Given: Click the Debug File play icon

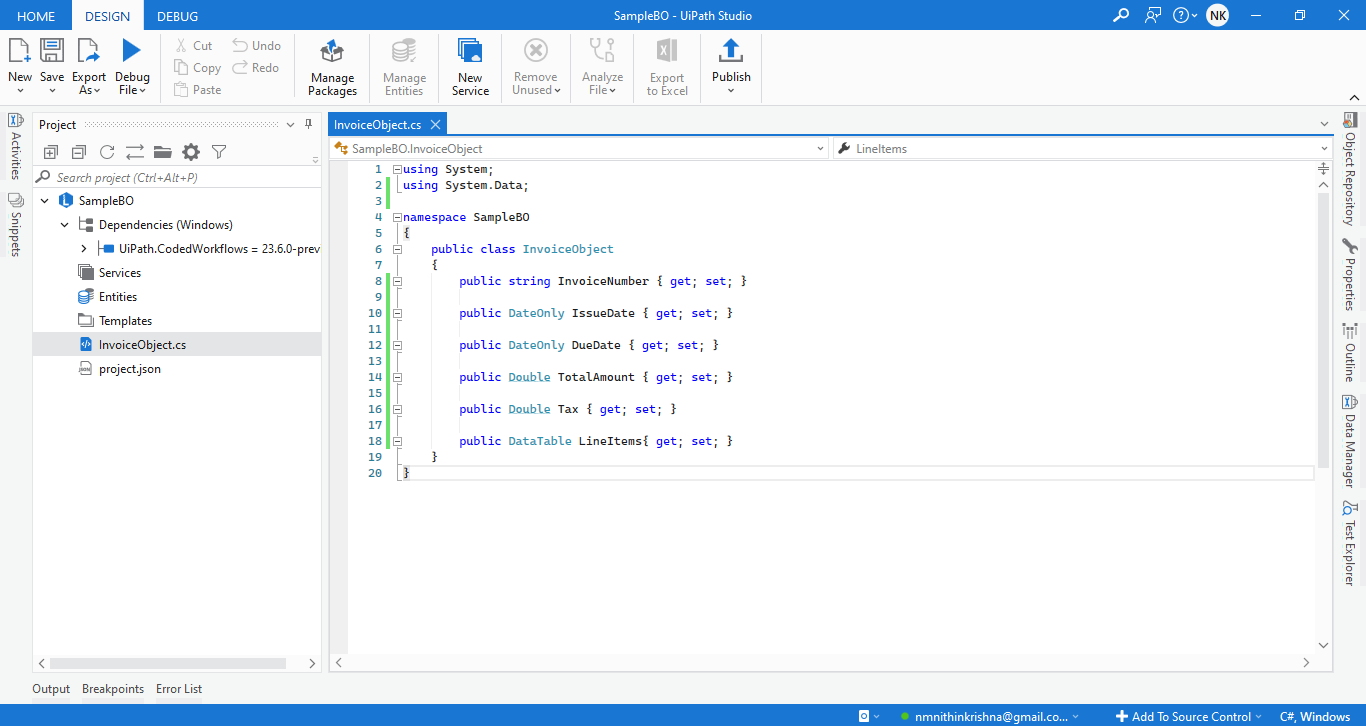Looking at the screenshot, I should (132, 51).
